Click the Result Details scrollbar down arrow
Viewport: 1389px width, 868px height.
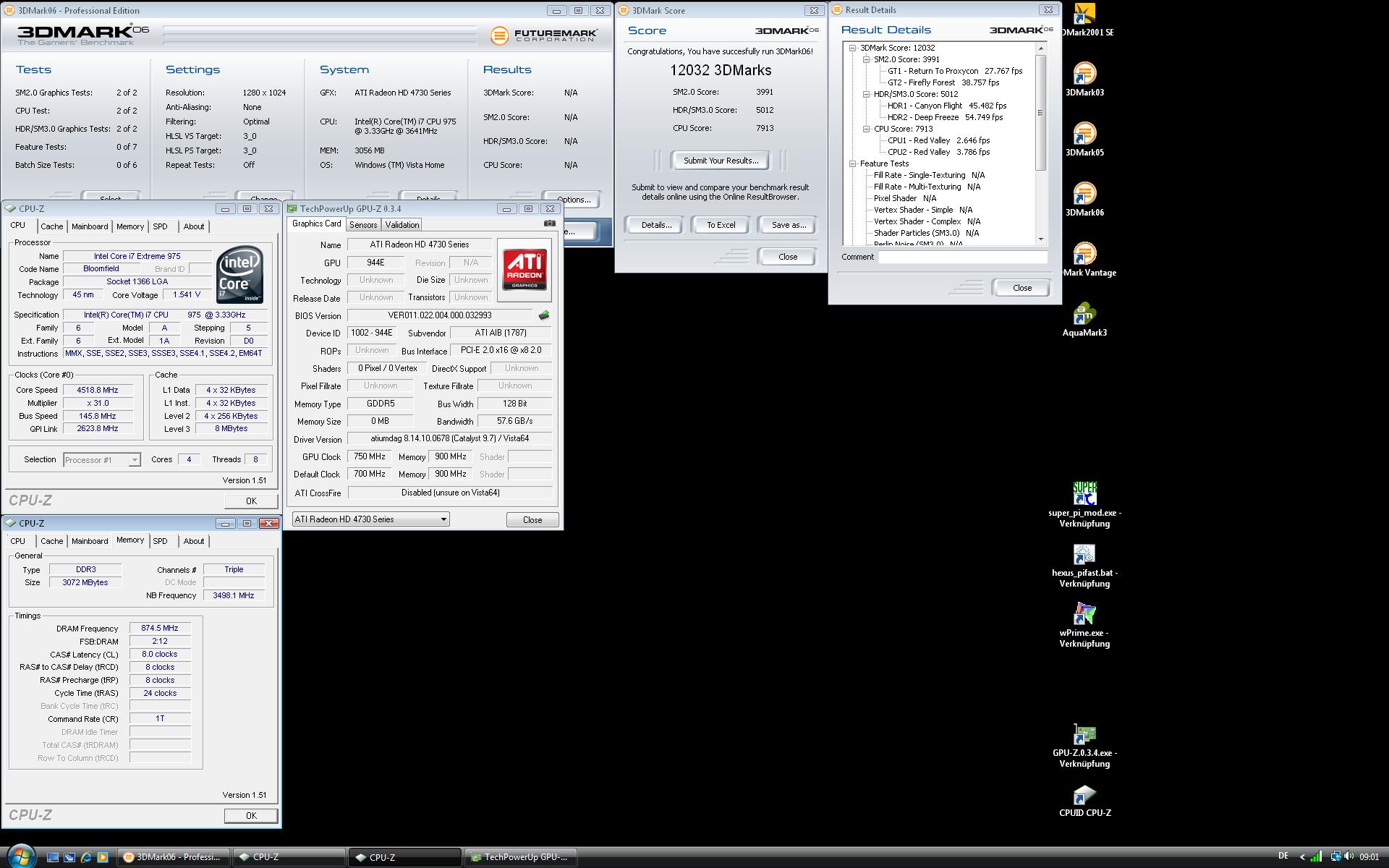click(1041, 239)
